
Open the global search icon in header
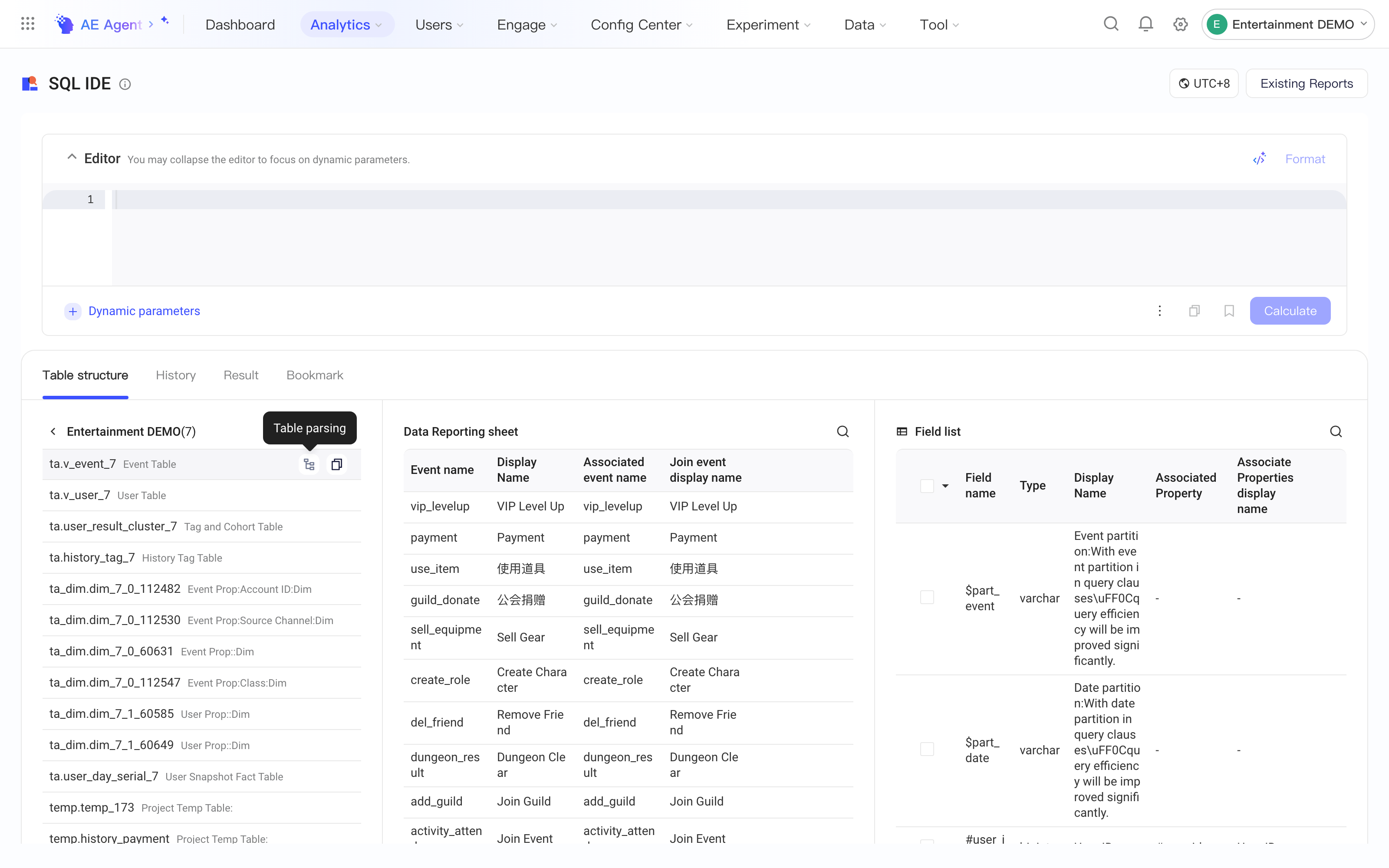tap(1111, 24)
